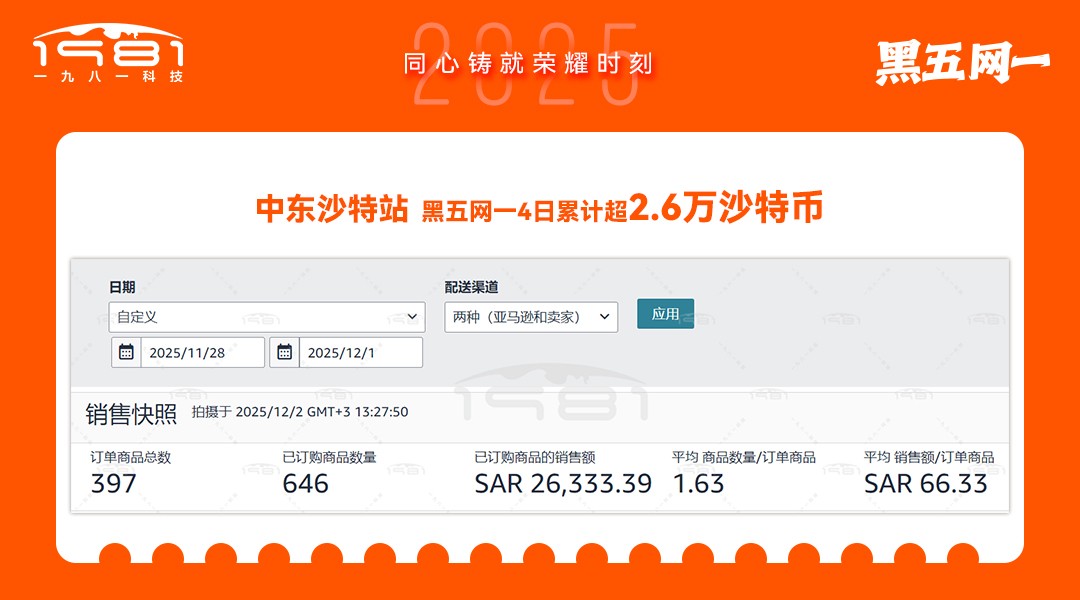Click the 已订购商品数量 value 646
Screen dimensions: 1080x600
pos(305,484)
